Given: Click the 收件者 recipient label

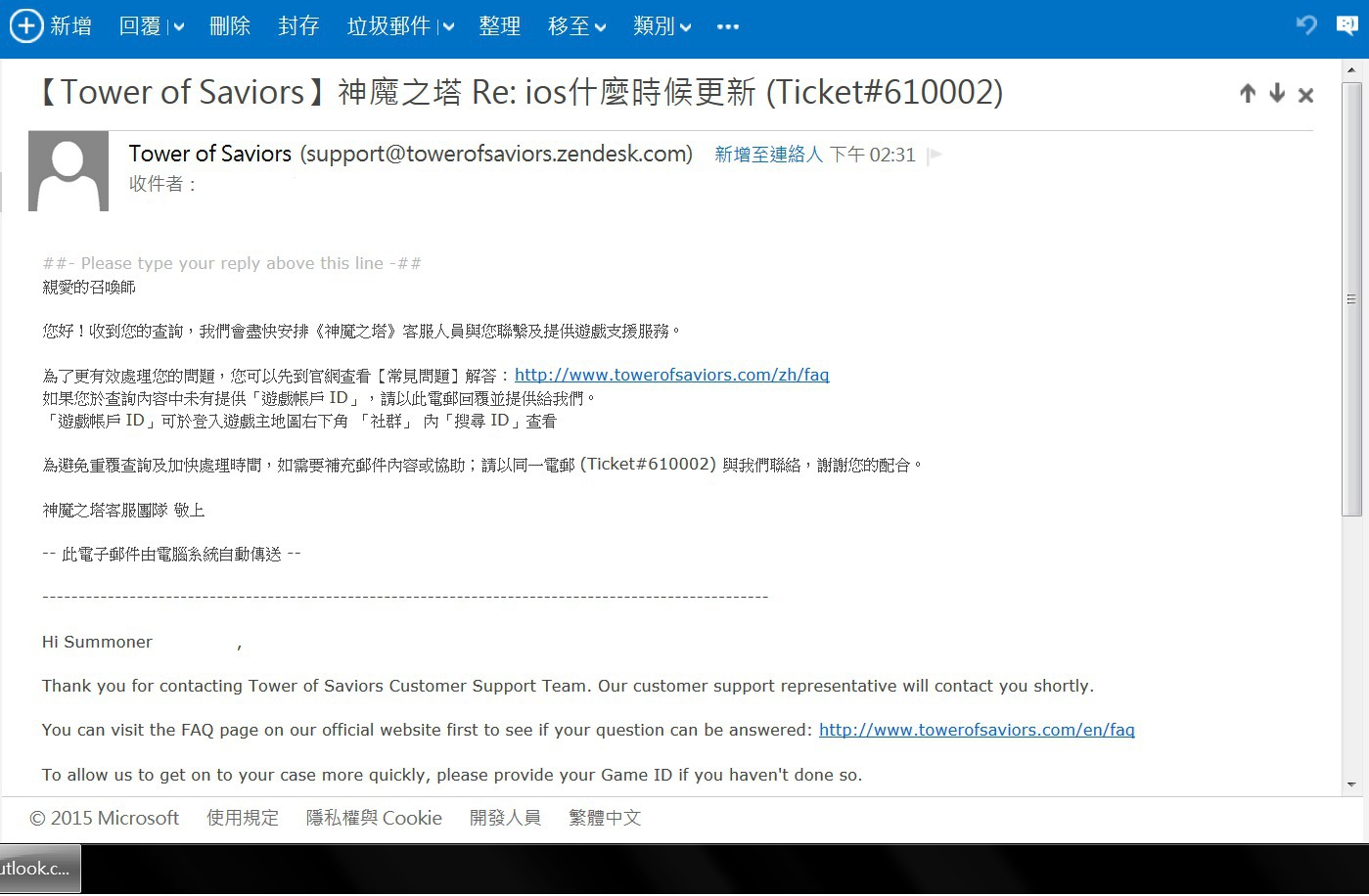Looking at the screenshot, I should (162, 184).
